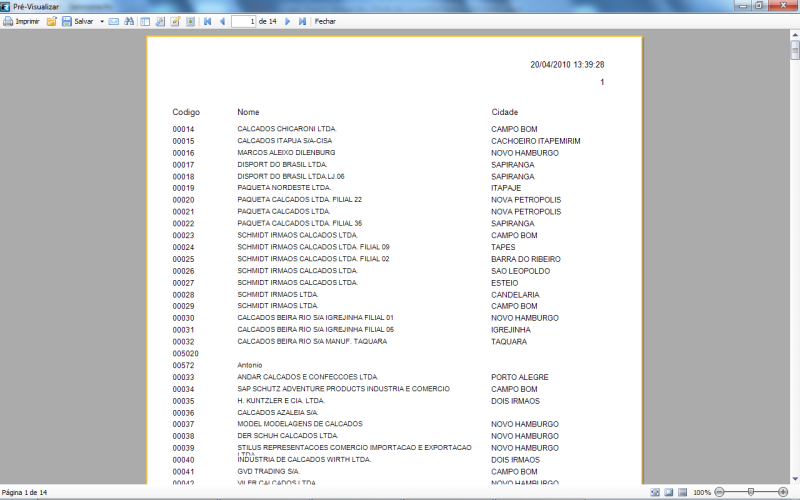
Task: Send report by email envelope icon
Action: (114, 21)
